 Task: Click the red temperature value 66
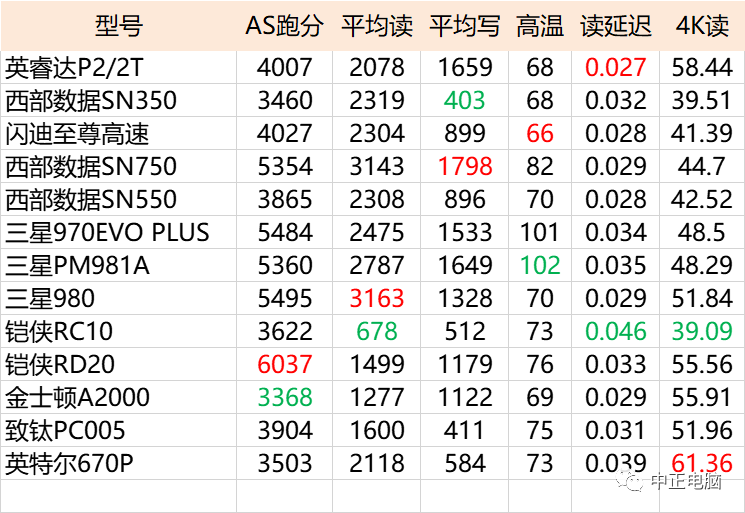tap(540, 133)
